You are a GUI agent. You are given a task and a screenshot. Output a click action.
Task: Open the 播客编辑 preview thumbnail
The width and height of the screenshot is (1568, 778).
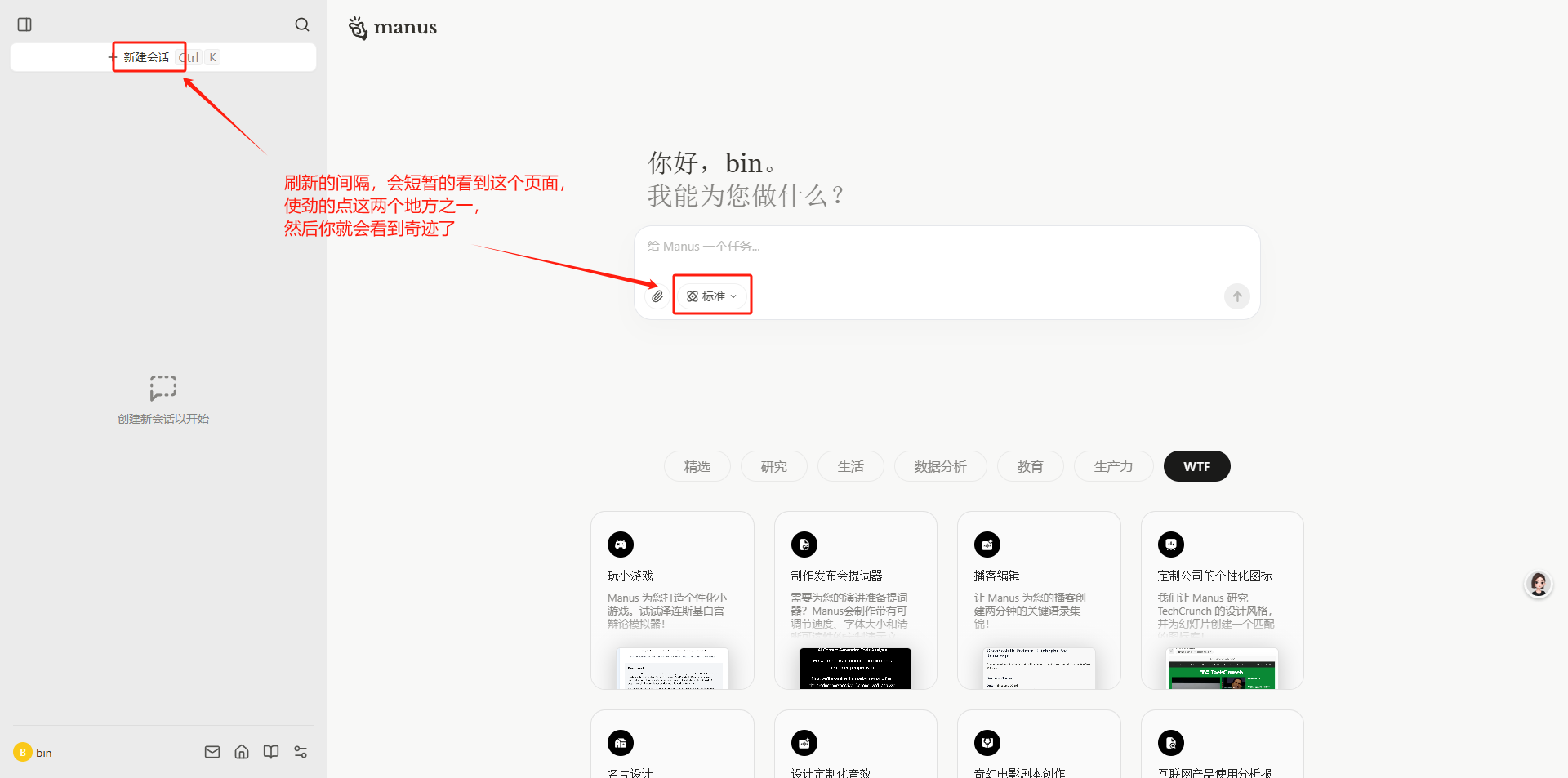1039,669
